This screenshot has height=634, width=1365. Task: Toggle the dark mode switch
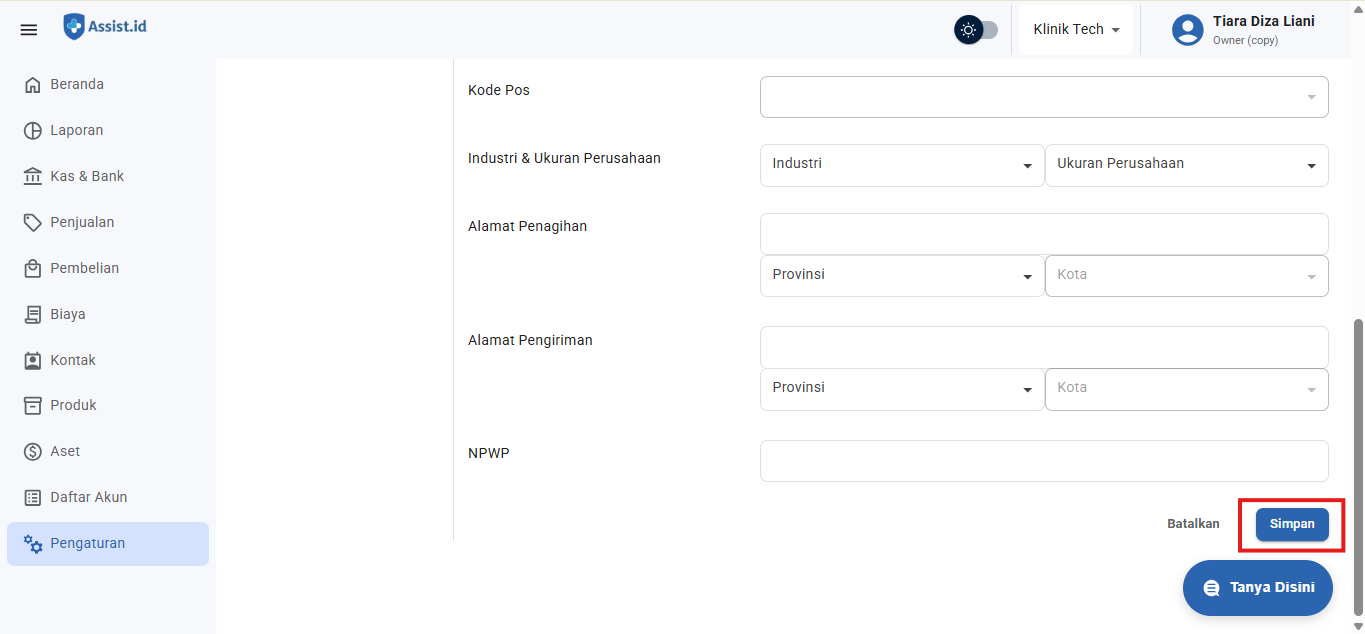976,30
